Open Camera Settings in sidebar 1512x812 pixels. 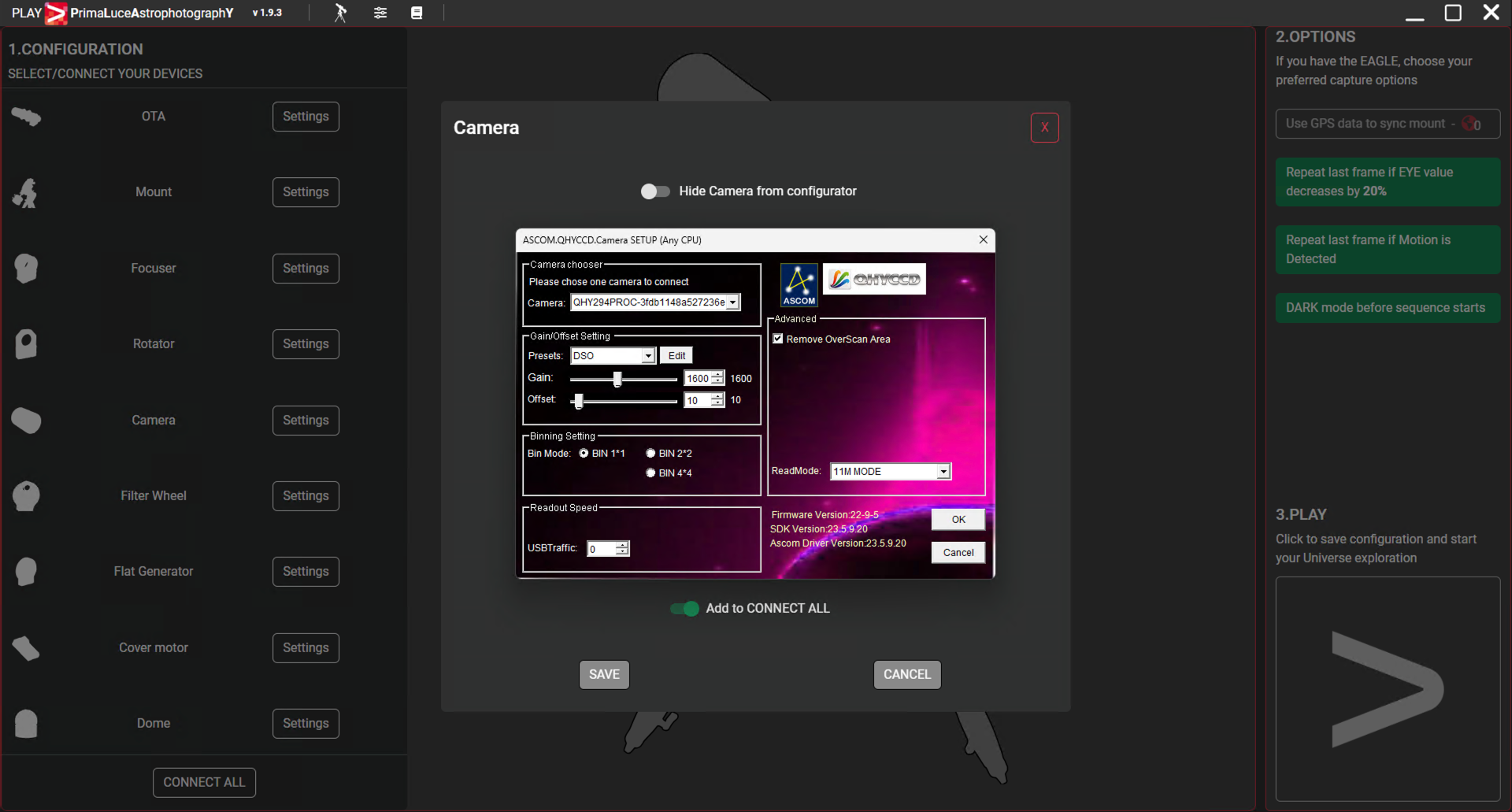306,421
